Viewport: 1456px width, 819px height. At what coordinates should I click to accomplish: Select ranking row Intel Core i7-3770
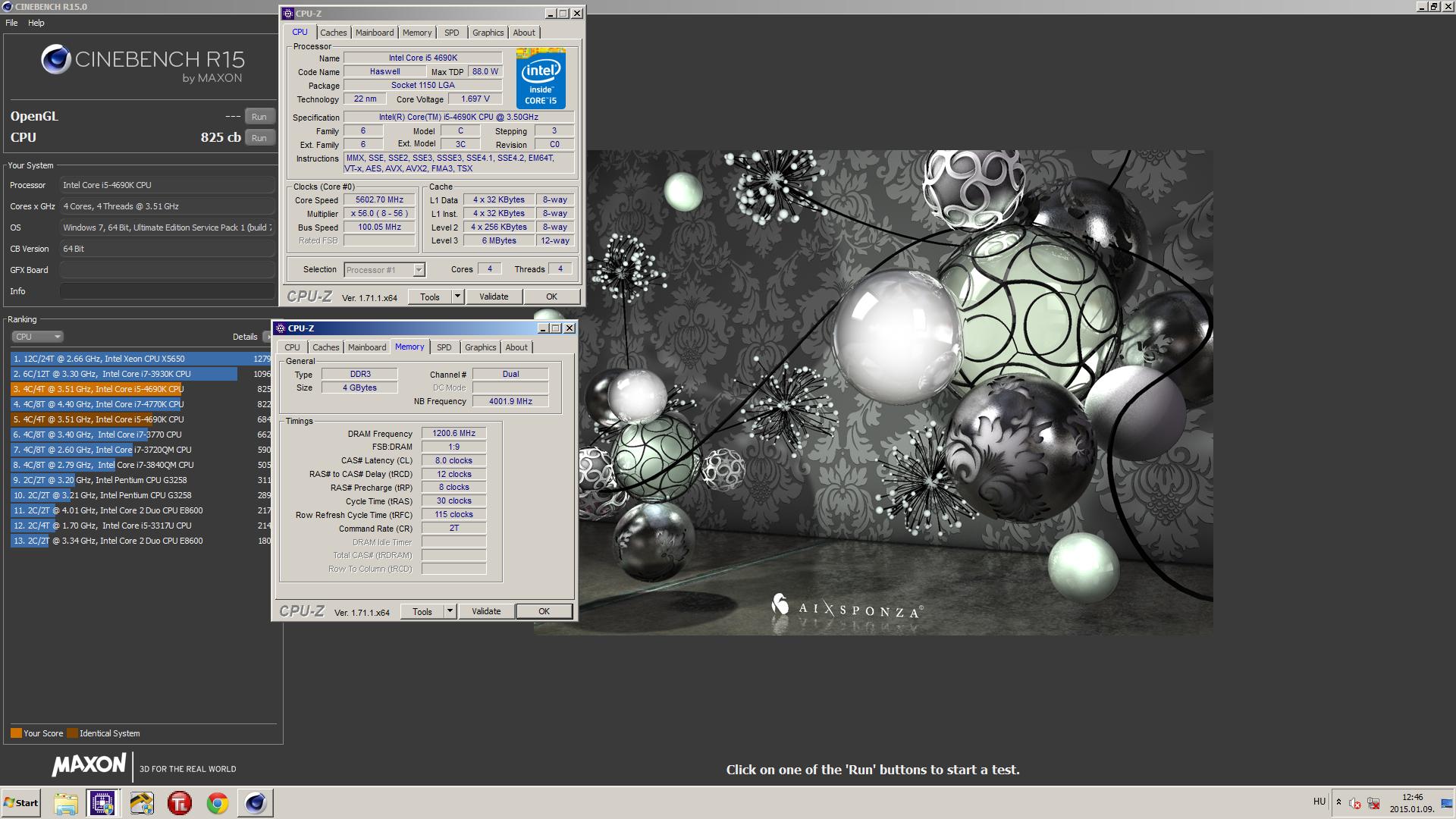click(x=141, y=435)
